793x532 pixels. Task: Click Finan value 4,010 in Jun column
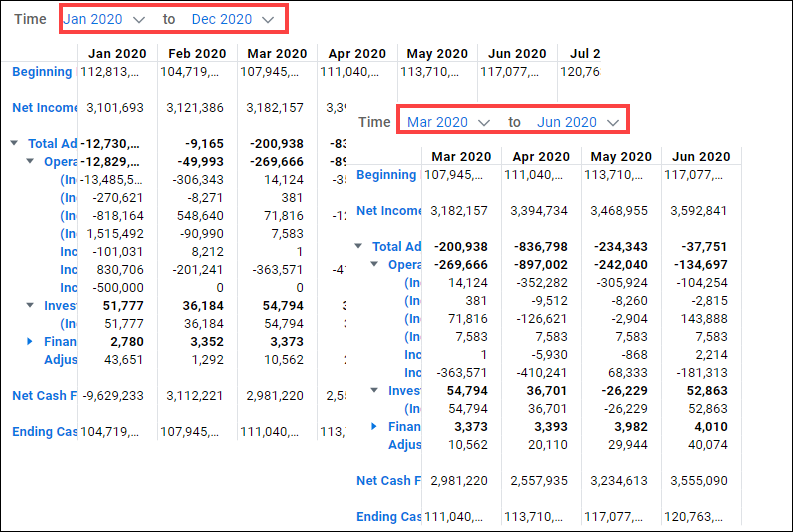[711, 427]
